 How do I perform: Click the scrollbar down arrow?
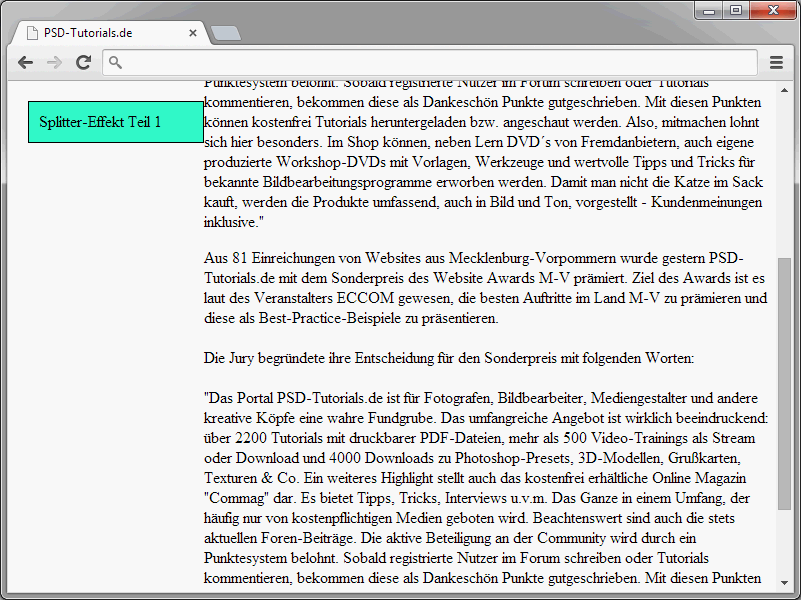(784, 582)
